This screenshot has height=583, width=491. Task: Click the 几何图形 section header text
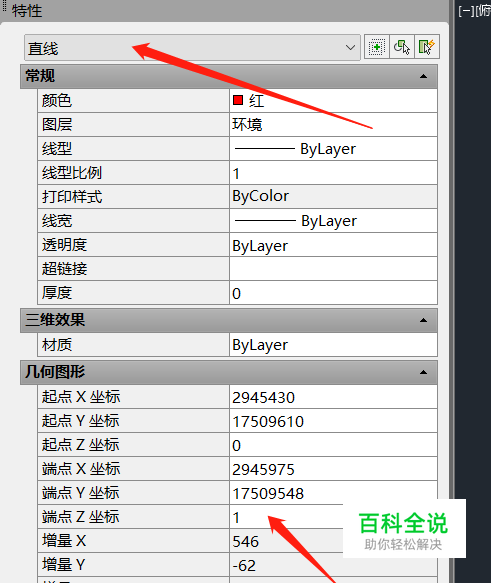(x=55, y=372)
